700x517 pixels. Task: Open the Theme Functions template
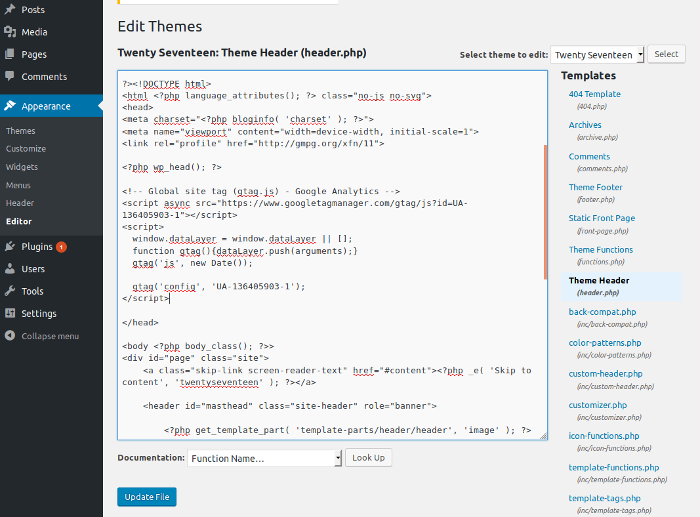[x=600, y=250]
